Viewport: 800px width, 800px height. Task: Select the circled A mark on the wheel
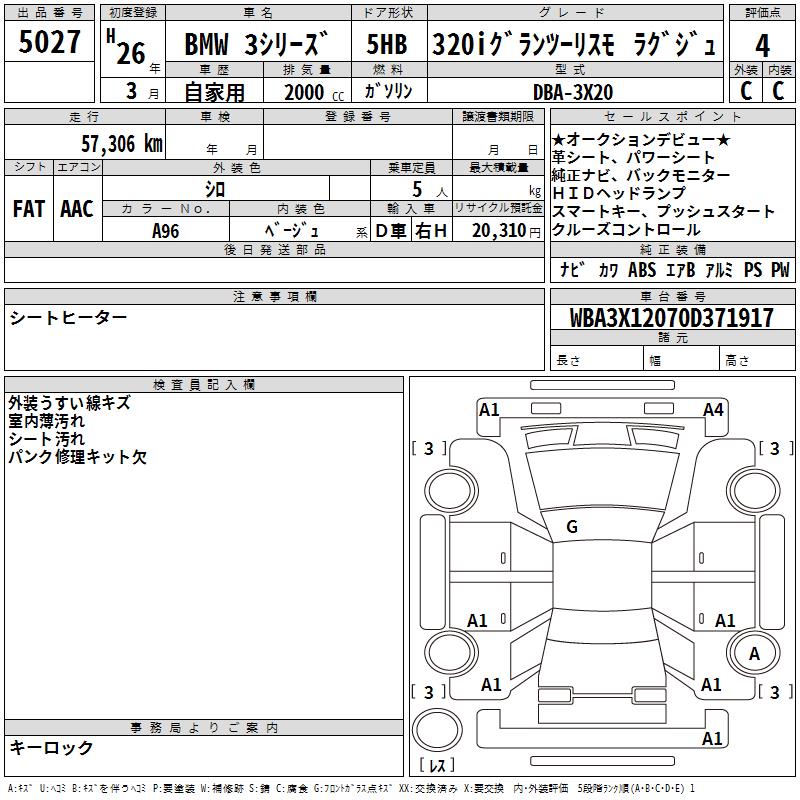[x=755, y=653]
